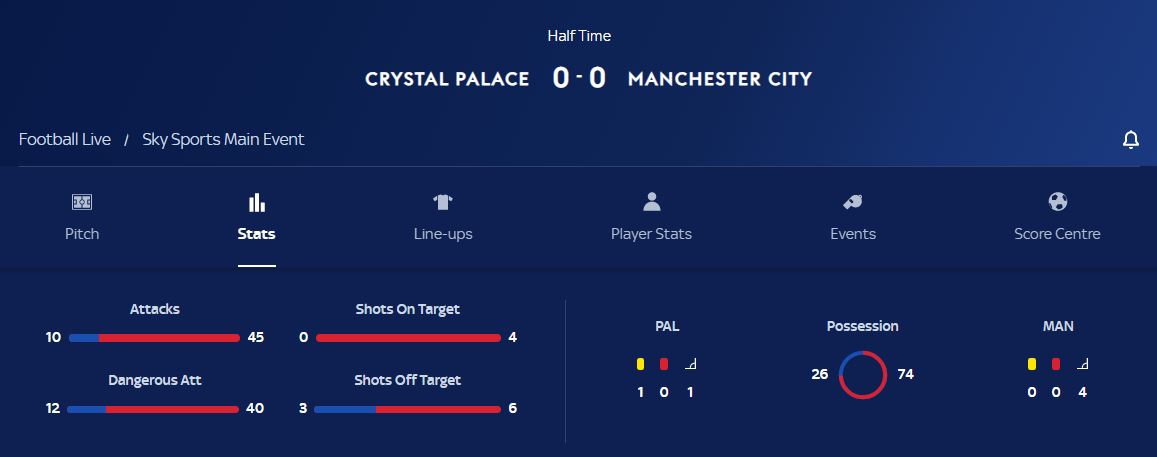Viewport: 1157px width, 457px height.
Task: Go to Football Live breadcrumb link
Action: tap(65, 140)
